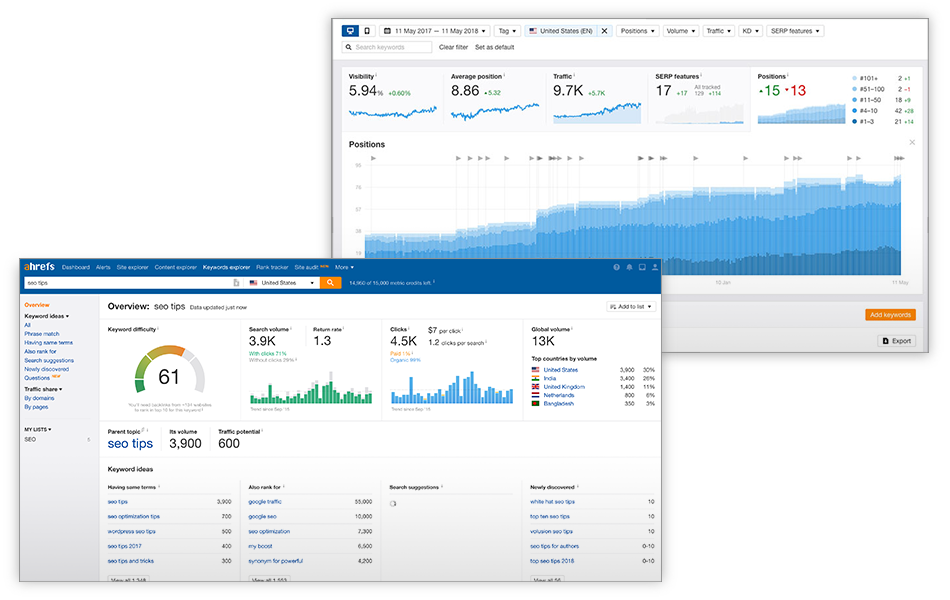Viewport: 950px width, 600px height.
Task: Open Phrase match in the sidebar
Action: click(42, 334)
